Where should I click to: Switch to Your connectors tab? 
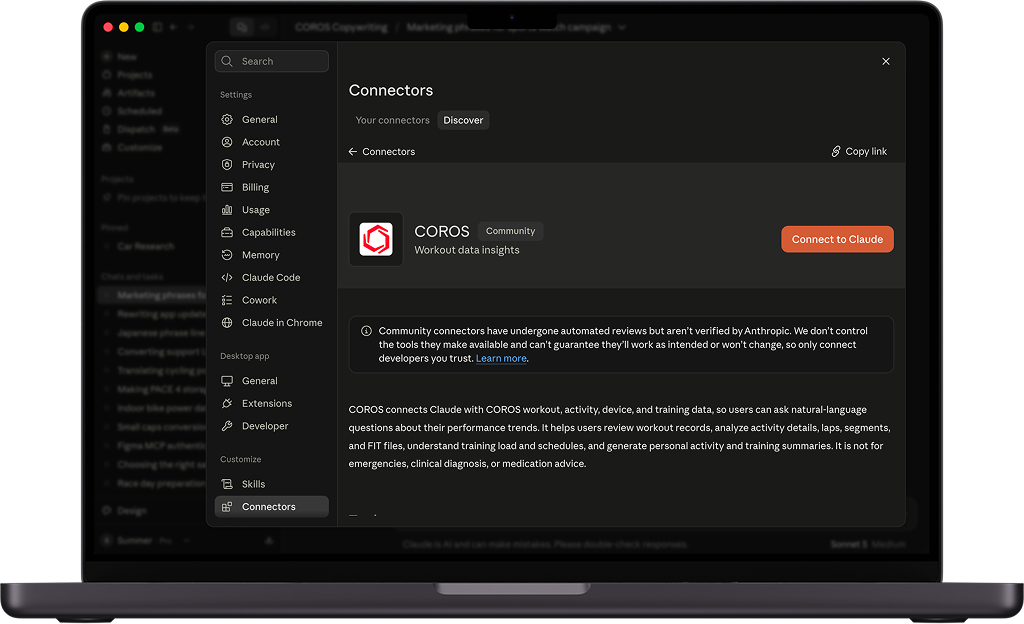[x=392, y=120]
